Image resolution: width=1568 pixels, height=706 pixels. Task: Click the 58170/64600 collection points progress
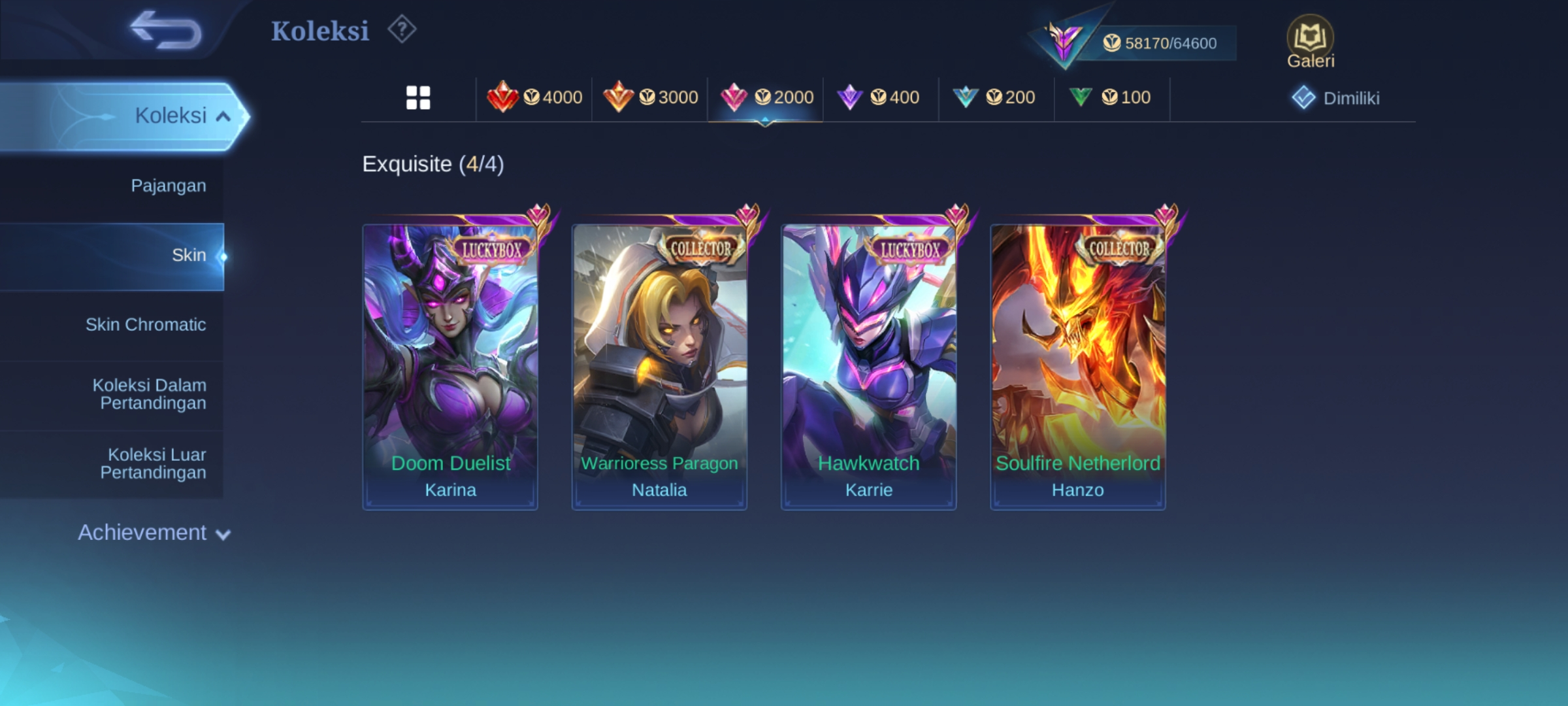(1160, 43)
